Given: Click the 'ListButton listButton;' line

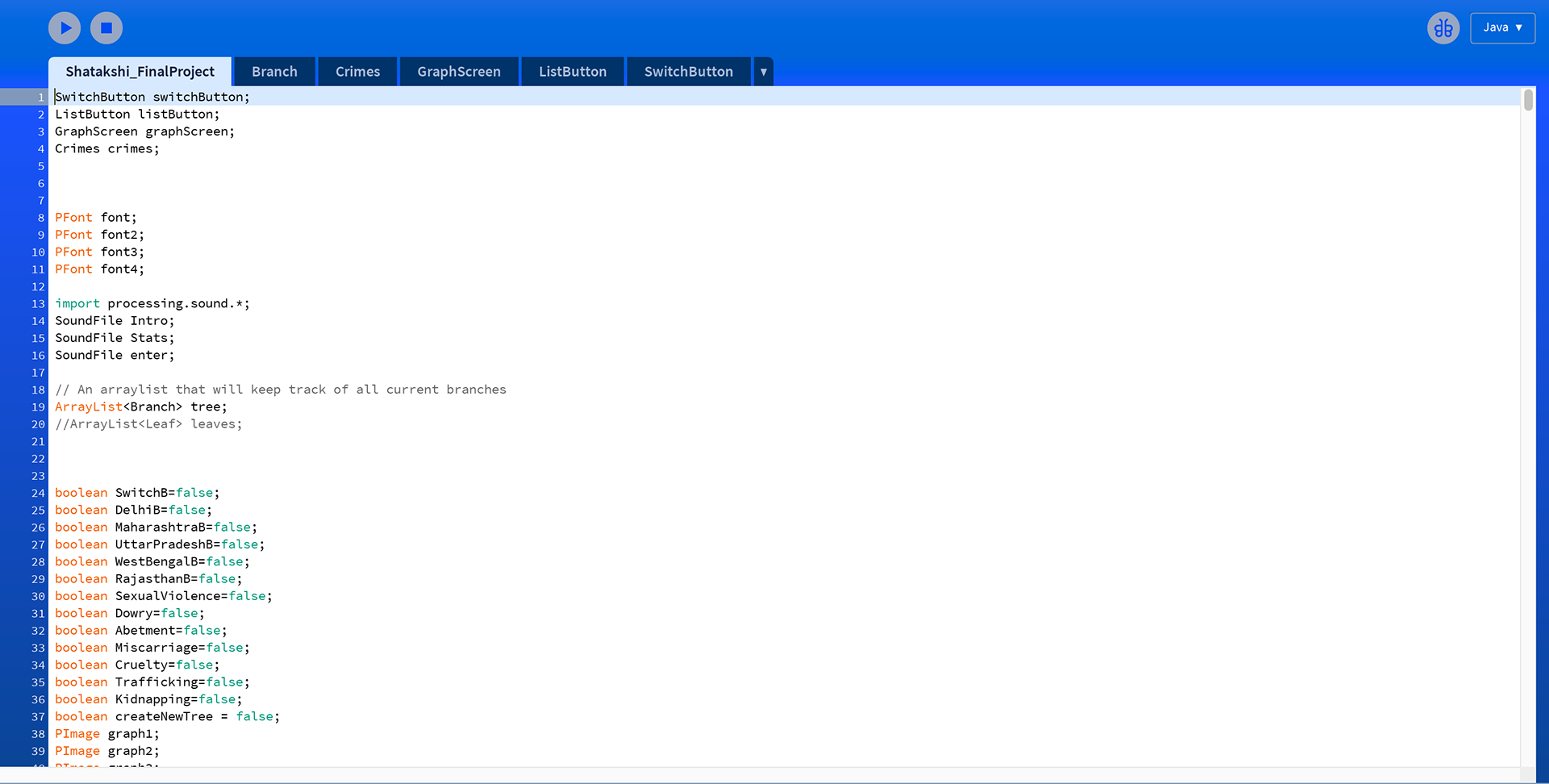Looking at the screenshot, I should (x=137, y=115).
